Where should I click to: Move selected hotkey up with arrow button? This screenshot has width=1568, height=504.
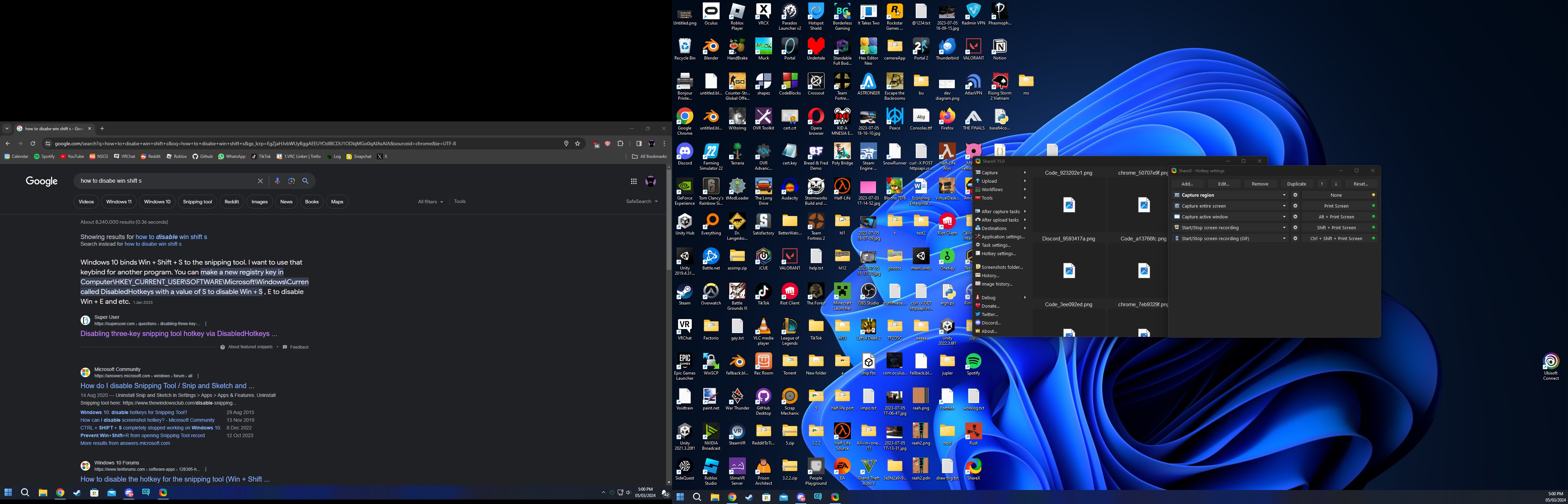click(1322, 184)
